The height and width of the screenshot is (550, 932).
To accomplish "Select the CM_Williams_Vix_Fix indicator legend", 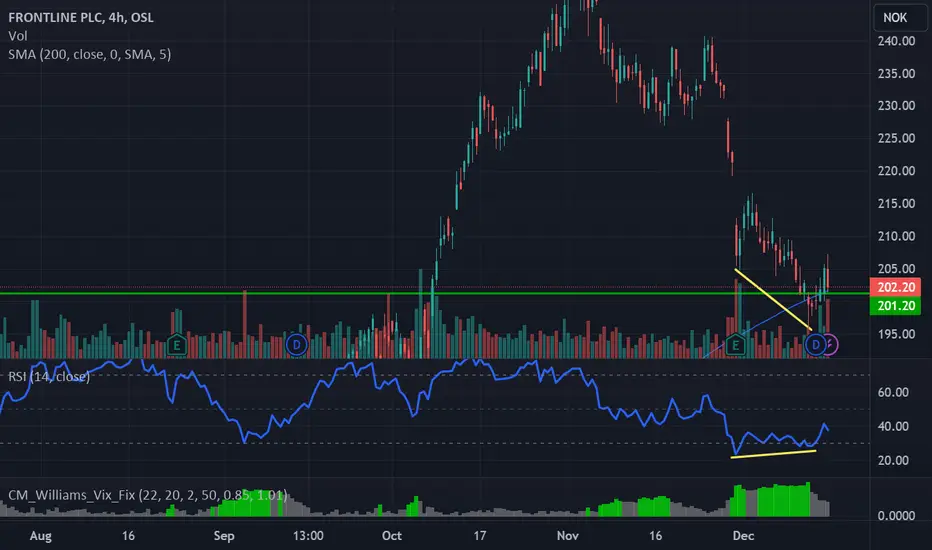I will tap(147, 495).
